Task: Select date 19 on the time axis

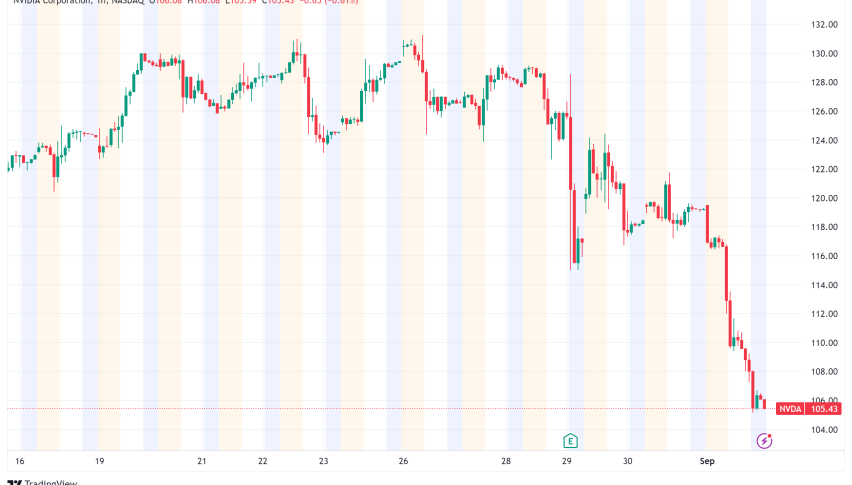Action: point(99,461)
